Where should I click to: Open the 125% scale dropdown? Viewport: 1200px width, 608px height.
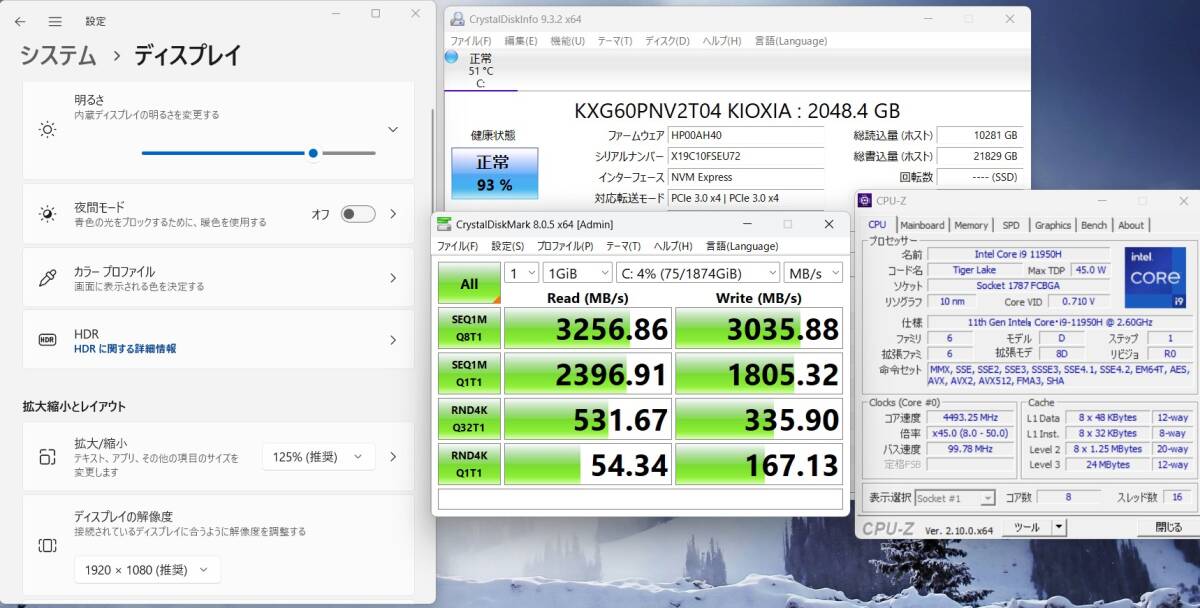[x=318, y=457]
